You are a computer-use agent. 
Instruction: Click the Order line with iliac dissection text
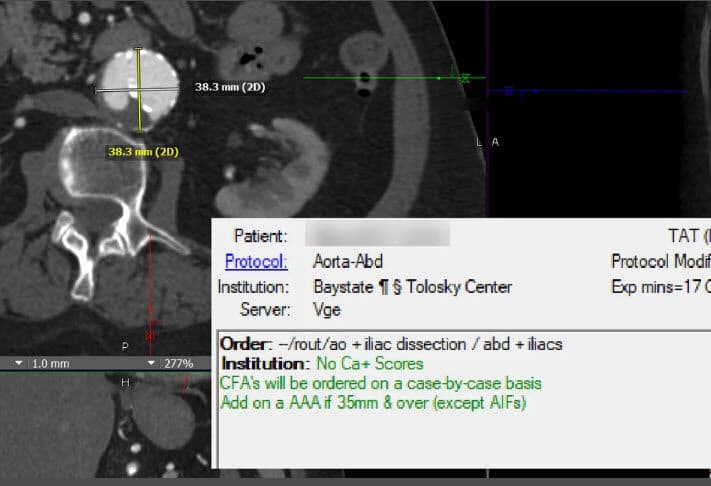point(391,344)
